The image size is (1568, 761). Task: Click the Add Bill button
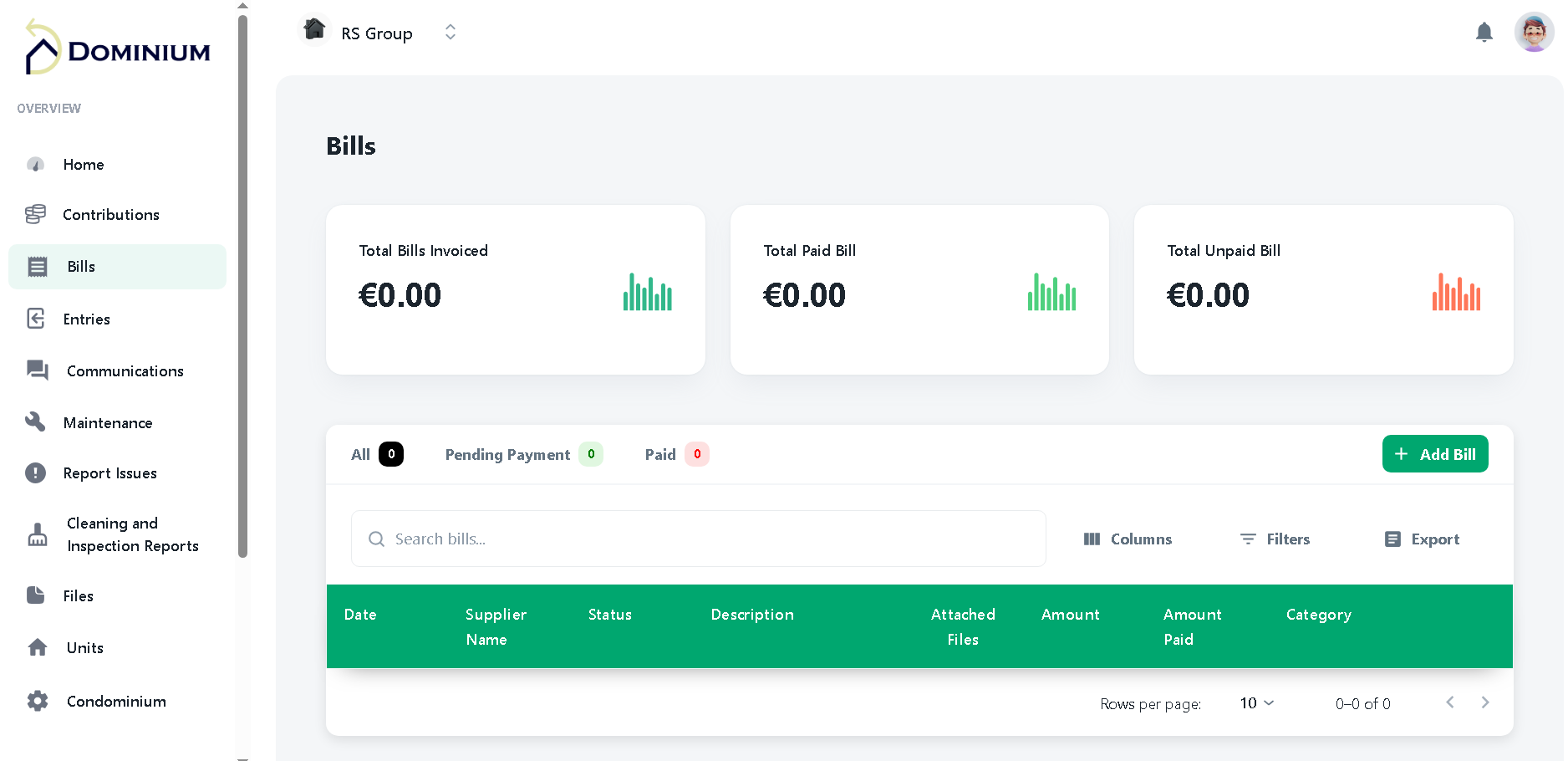pos(1435,453)
